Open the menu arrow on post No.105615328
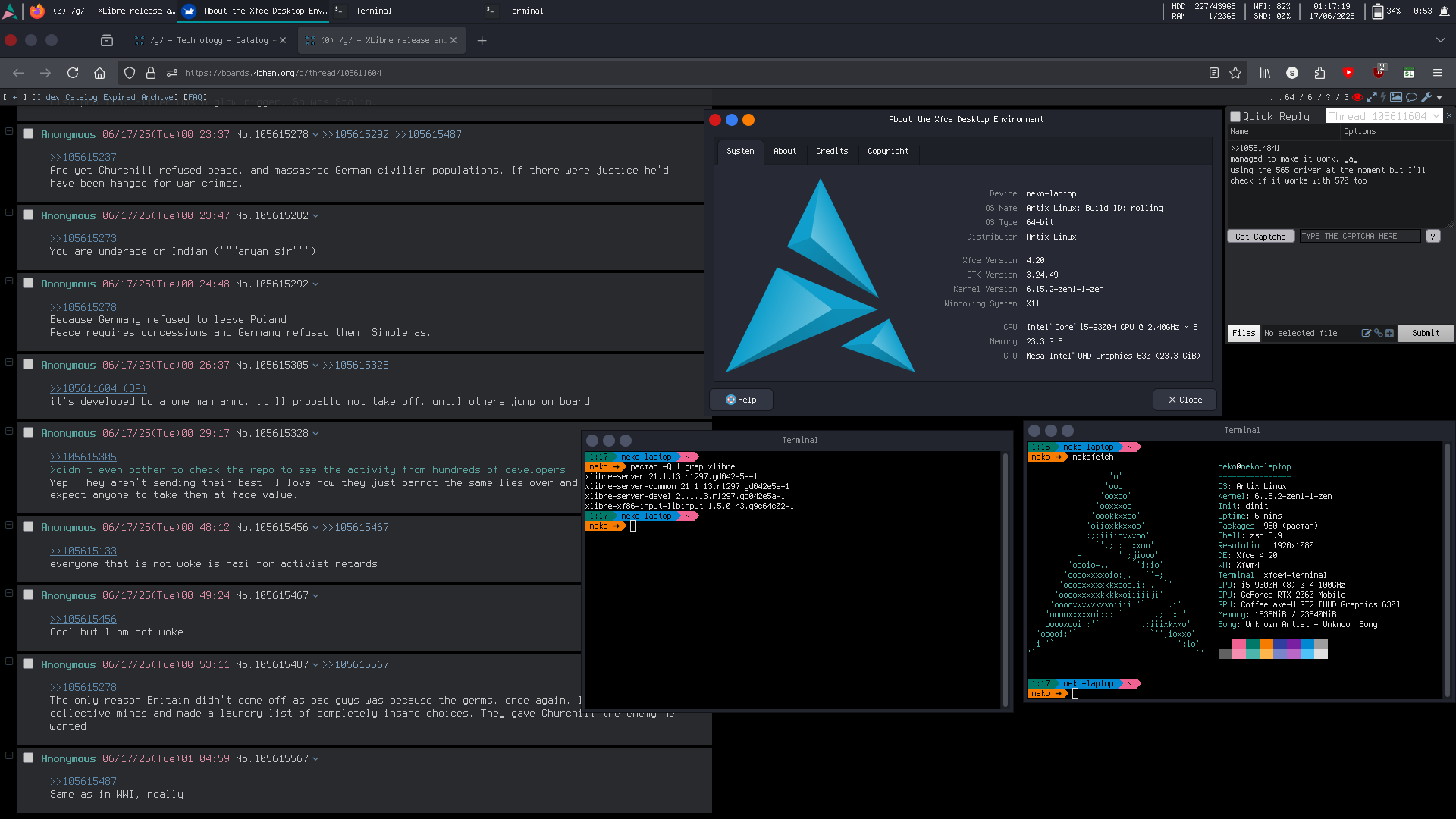This screenshot has height=819, width=1456. 315,434
